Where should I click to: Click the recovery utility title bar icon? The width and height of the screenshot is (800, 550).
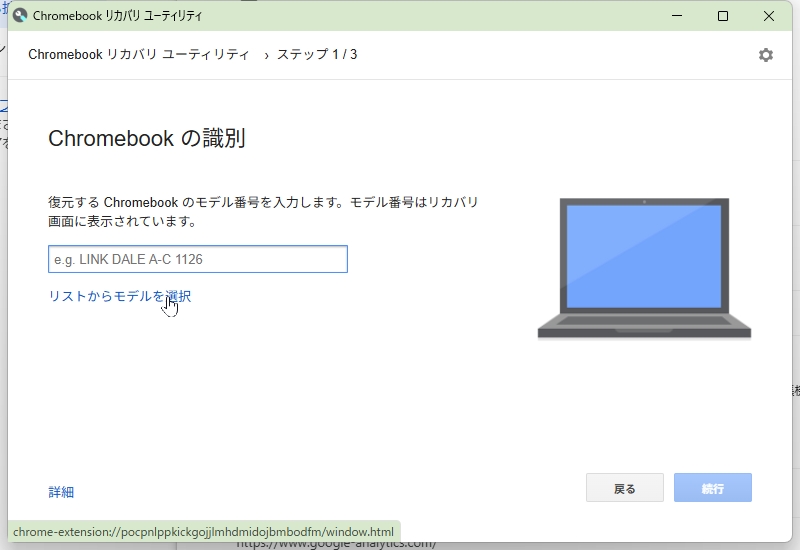(20, 16)
